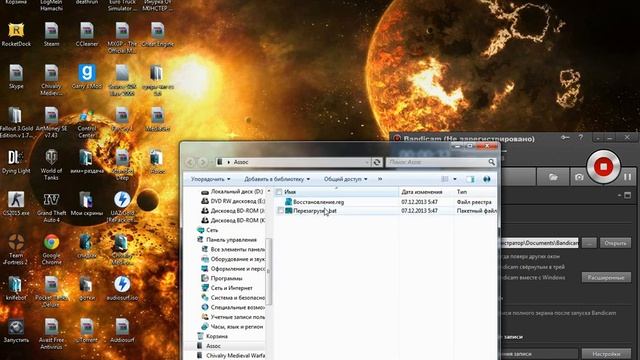The width and height of the screenshot is (640, 360).
Task: Select the ArtMoney SE desktop icon
Action: 51,122
